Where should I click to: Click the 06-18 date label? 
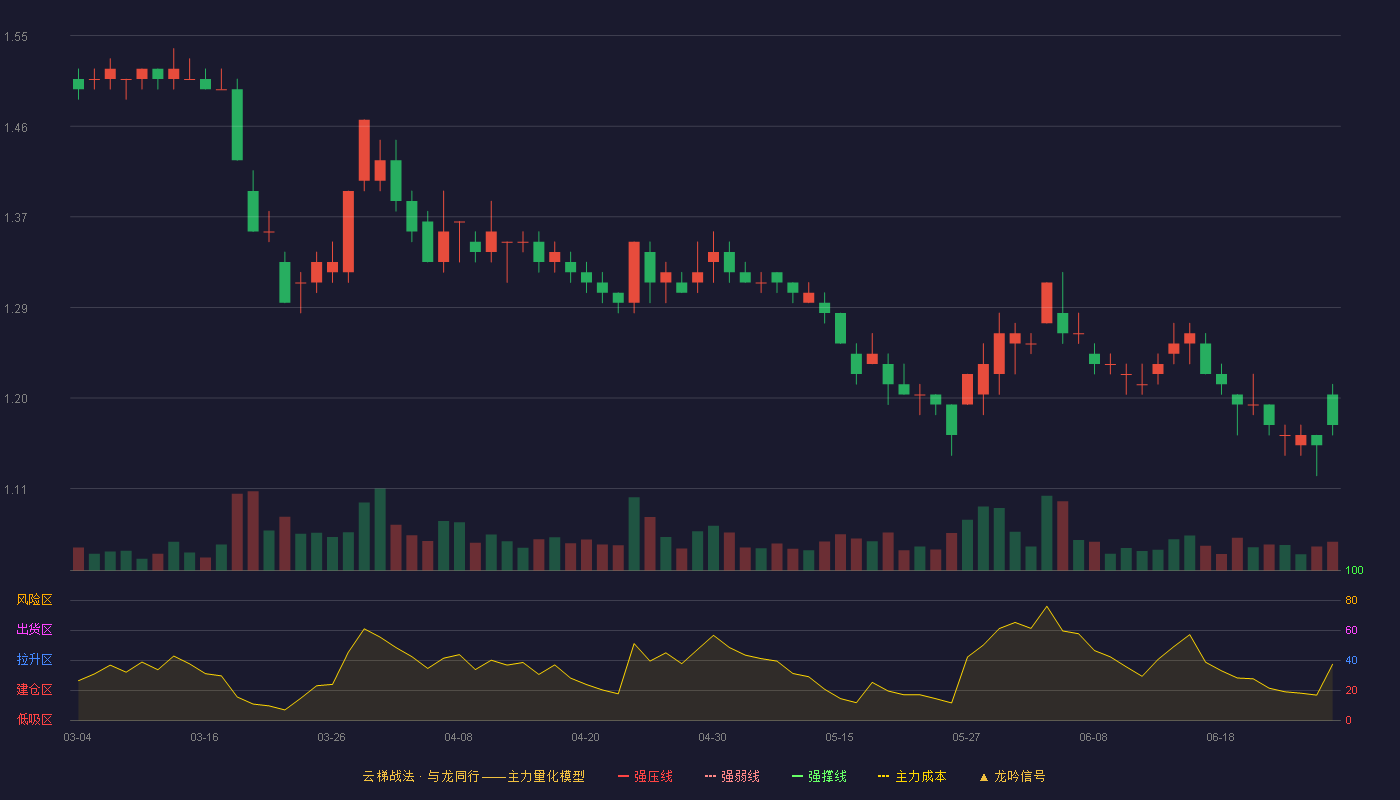pyautogui.click(x=1220, y=737)
